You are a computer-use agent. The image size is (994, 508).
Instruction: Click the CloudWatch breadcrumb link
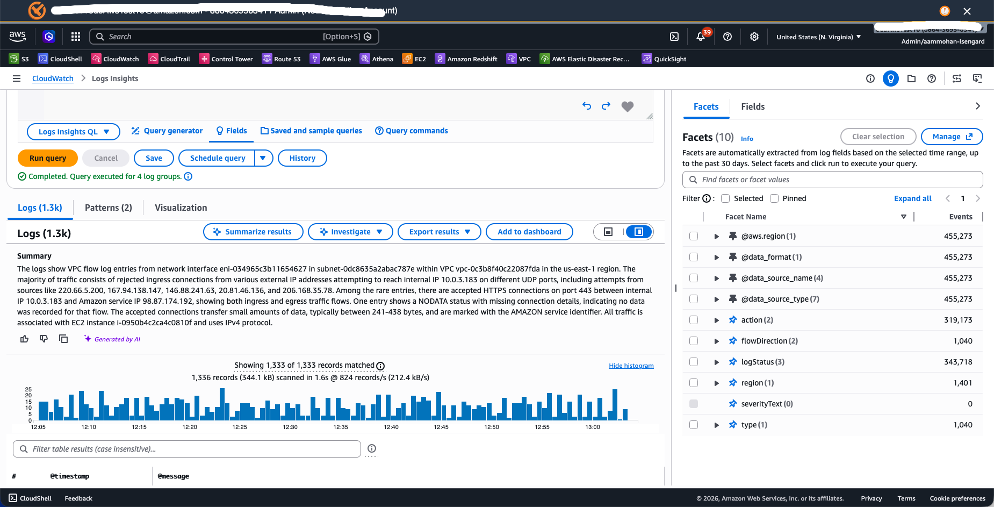click(53, 79)
